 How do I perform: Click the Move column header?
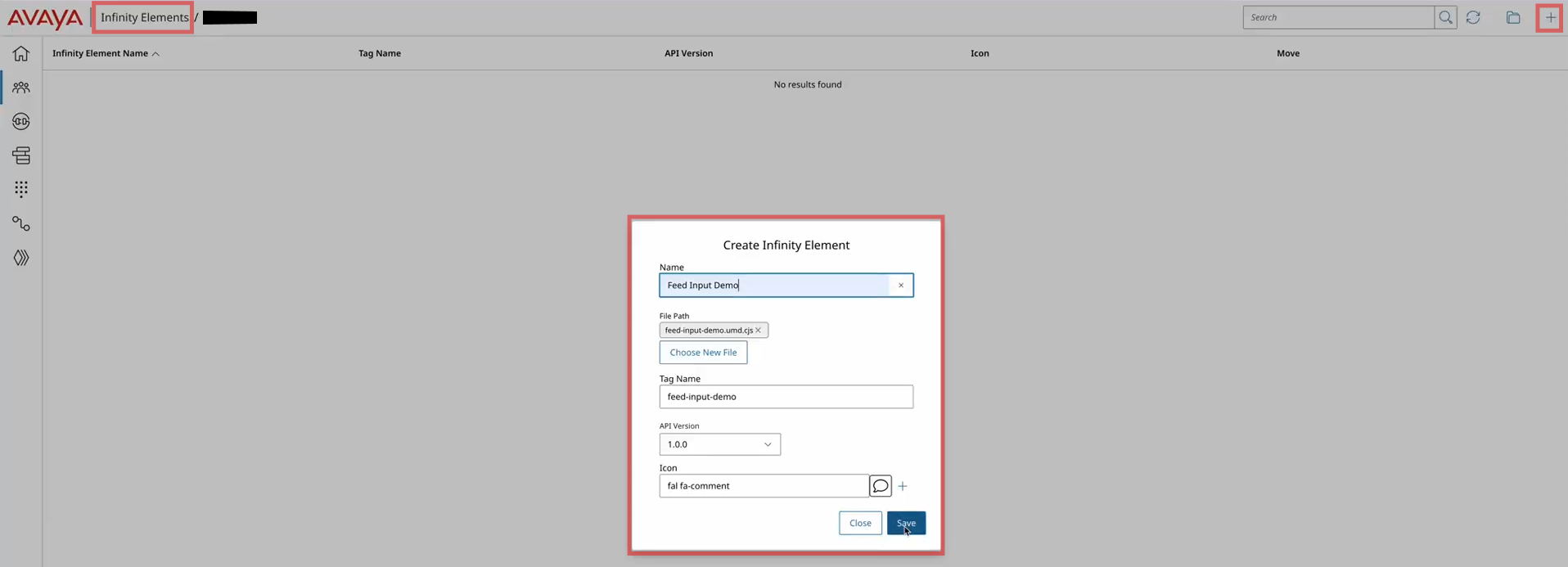point(1288,53)
